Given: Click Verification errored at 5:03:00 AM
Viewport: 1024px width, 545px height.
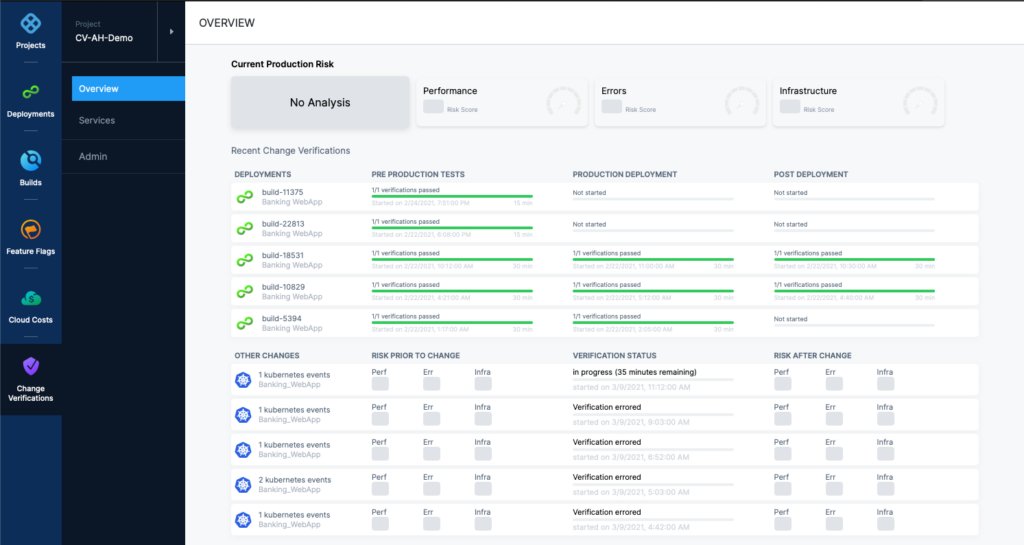Looking at the screenshot, I should click(607, 477).
